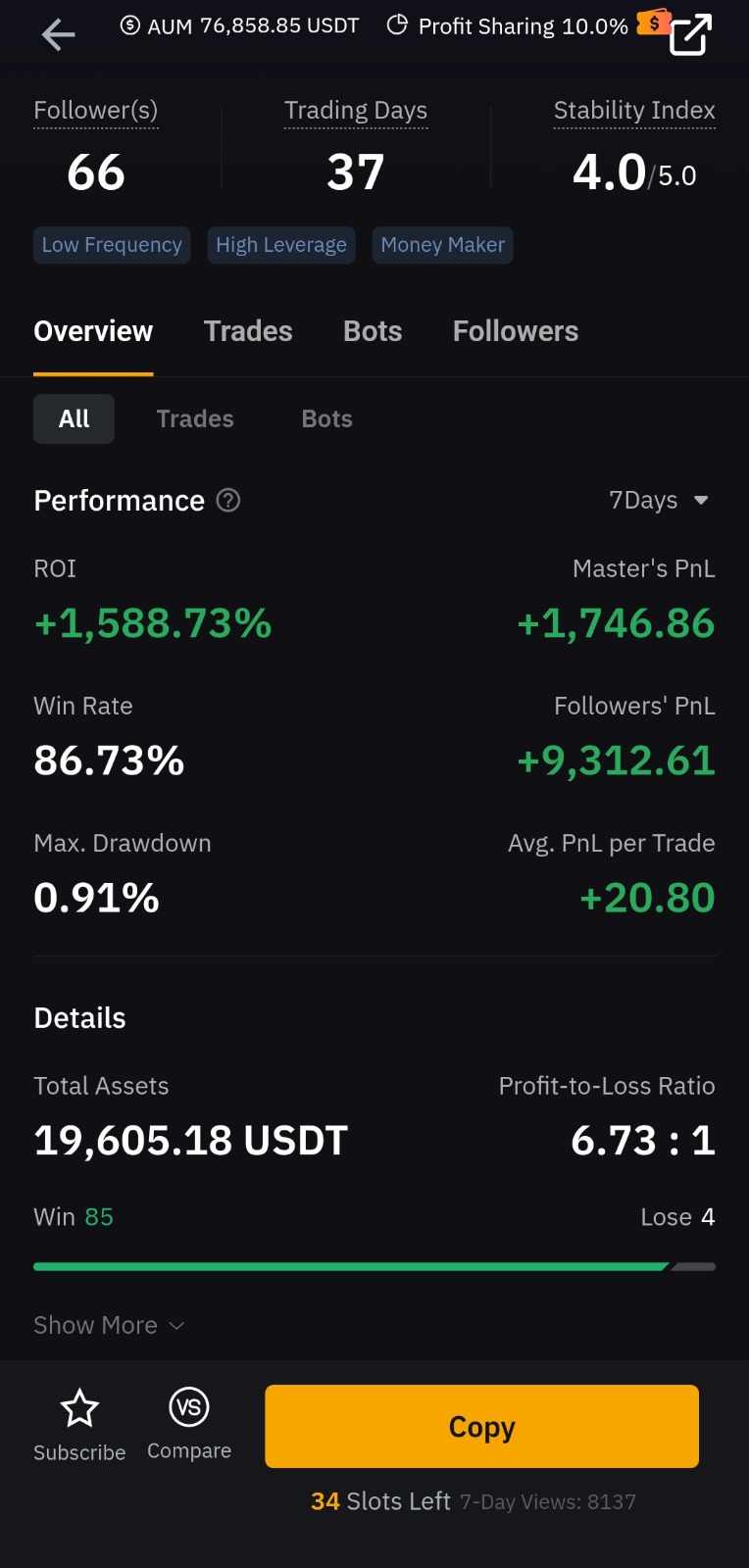Tap the Profit Sharing pie icon
This screenshot has height=1568, width=749.
397,25
